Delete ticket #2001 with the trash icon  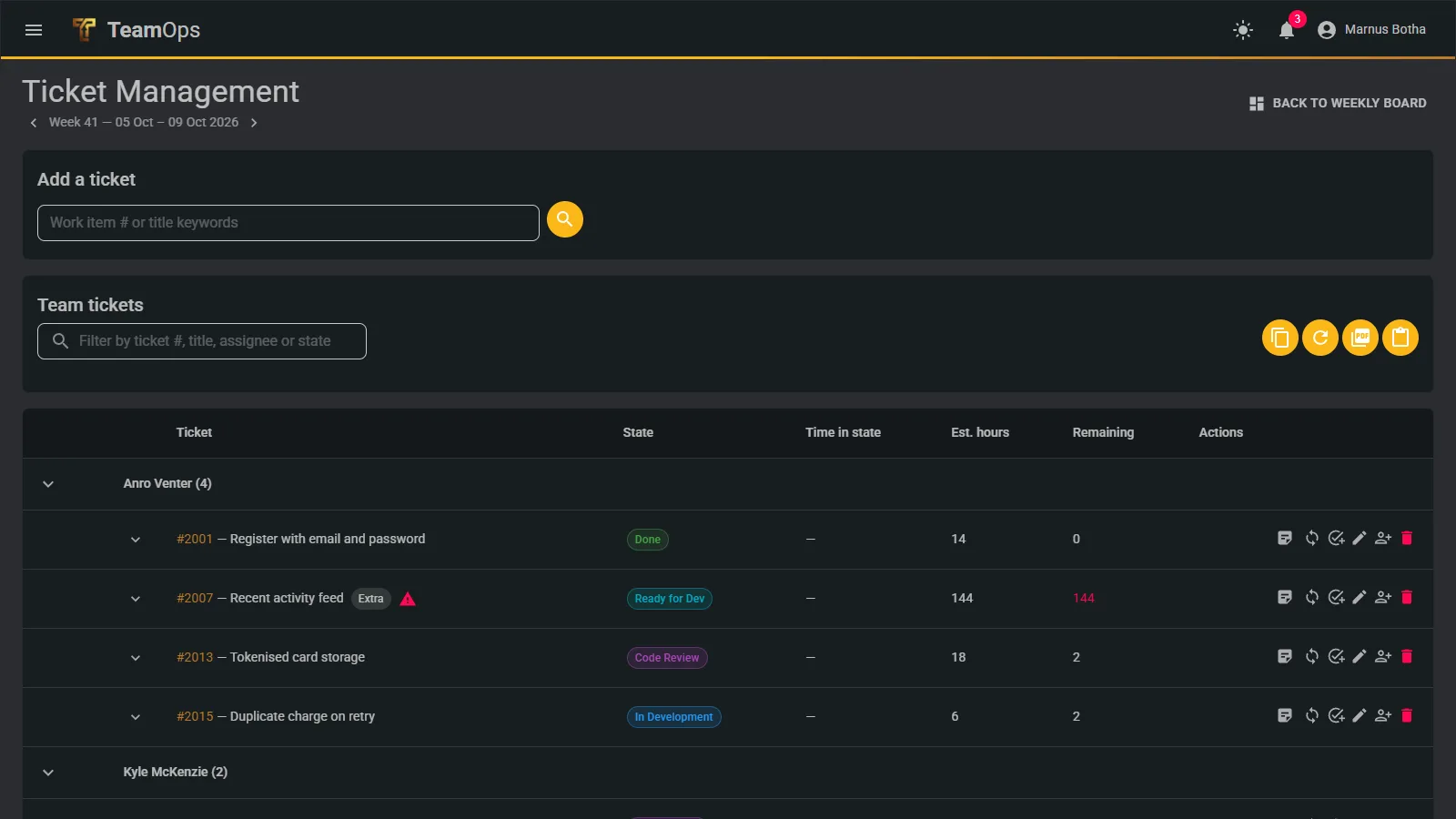(x=1407, y=539)
